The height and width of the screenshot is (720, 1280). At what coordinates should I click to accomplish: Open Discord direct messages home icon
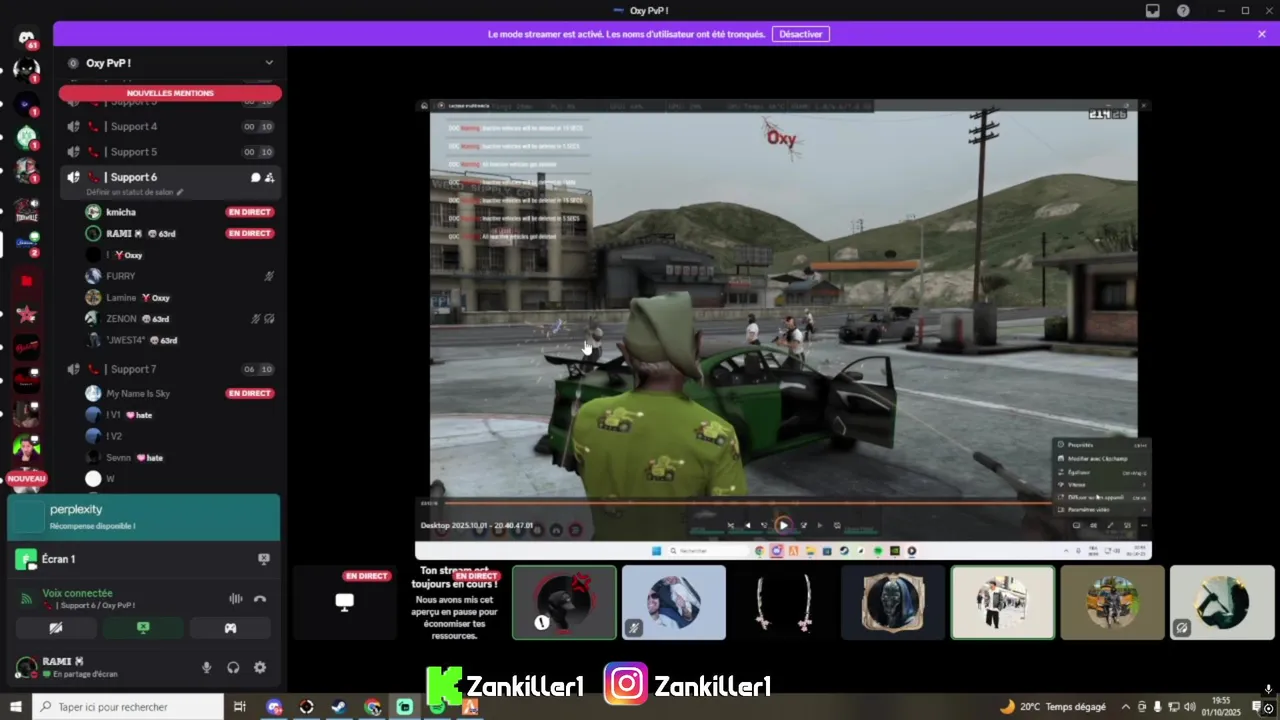(x=27, y=38)
